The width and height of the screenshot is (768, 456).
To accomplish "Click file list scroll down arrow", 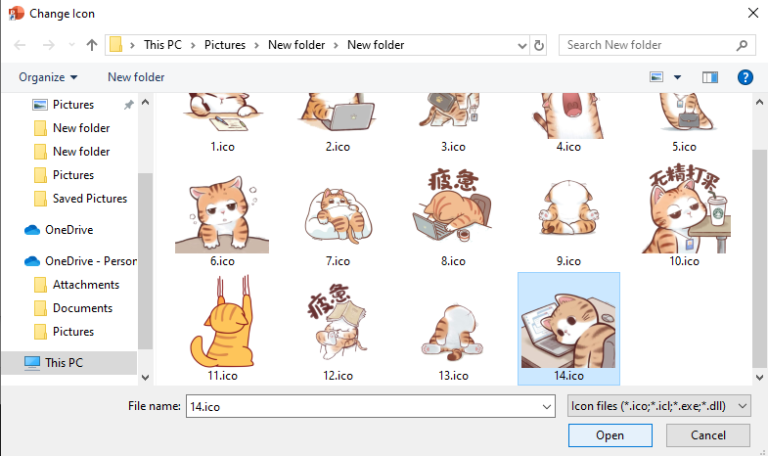I will [x=759, y=377].
